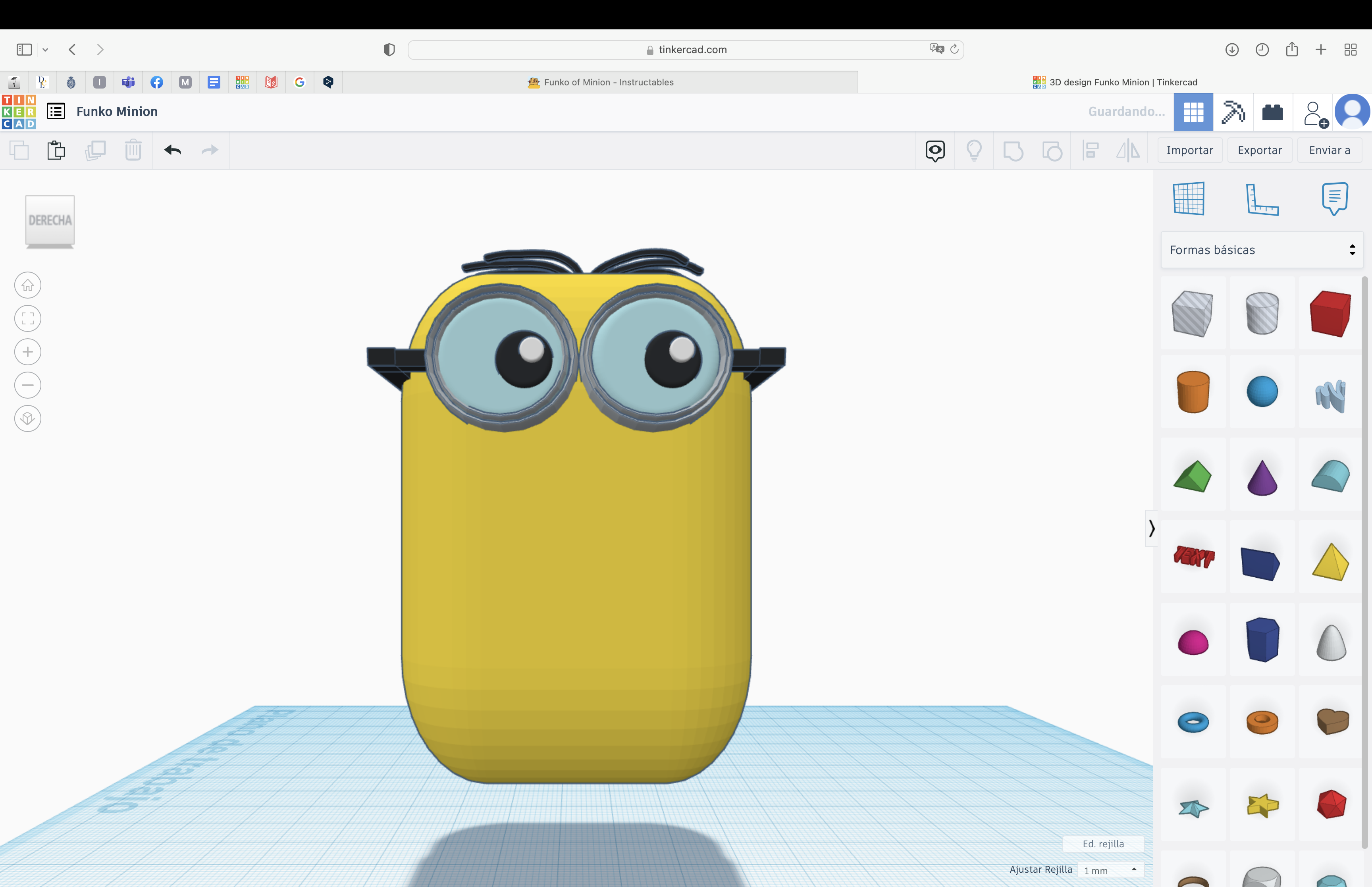Click the DERECHA view cube
The height and width of the screenshot is (887, 1372).
click(50, 221)
